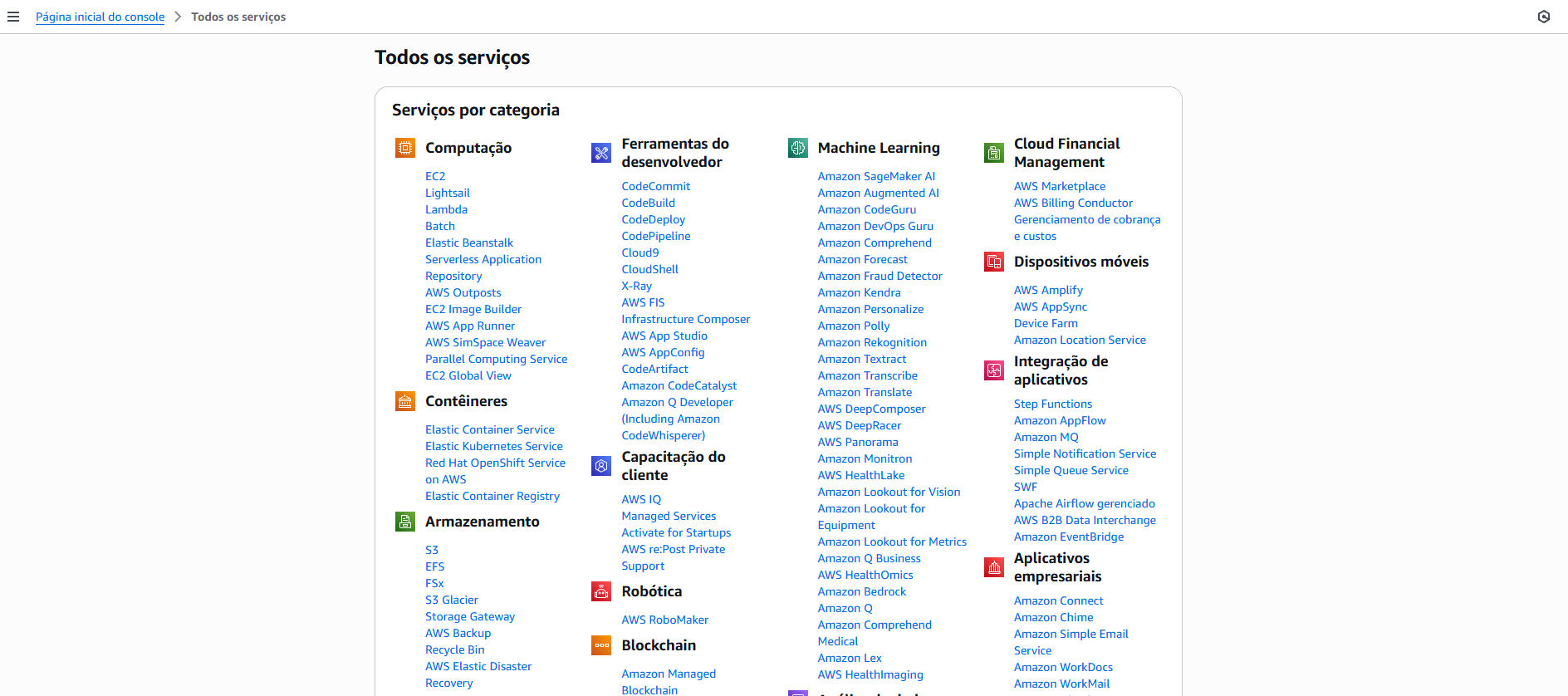Click the Robótica category icon
This screenshot has height=696, width=1568.
[601, 591]
